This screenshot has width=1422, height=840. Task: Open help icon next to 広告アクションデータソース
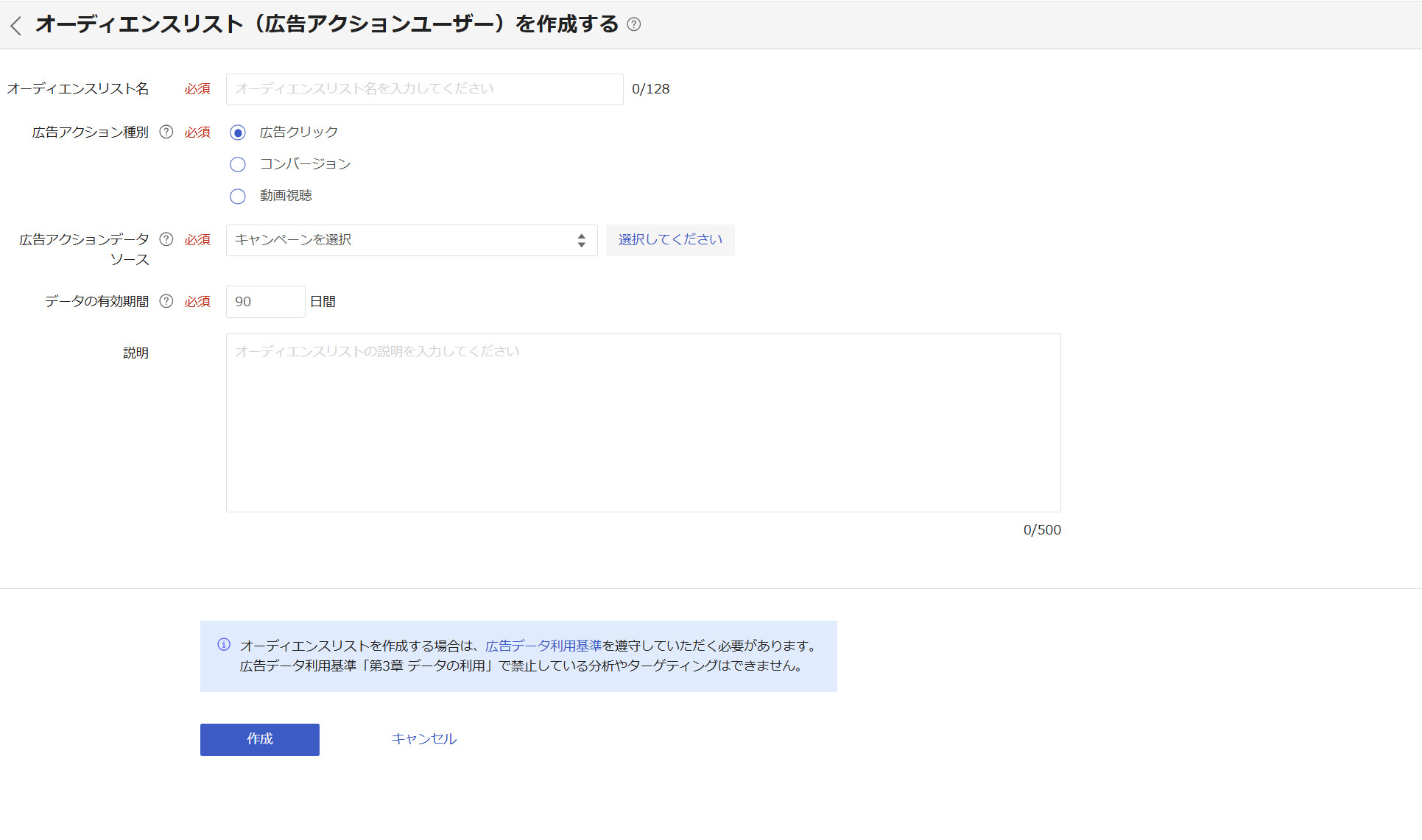click(x=166, y=239)
